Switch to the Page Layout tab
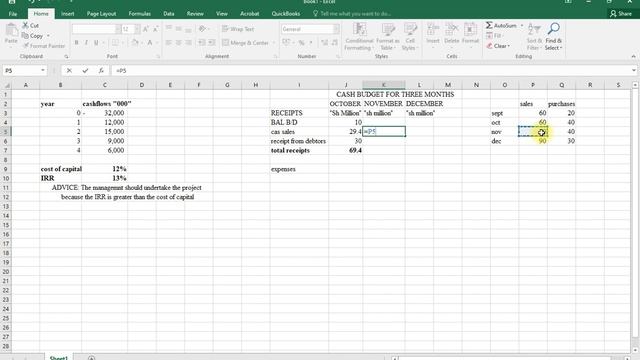 101,13
